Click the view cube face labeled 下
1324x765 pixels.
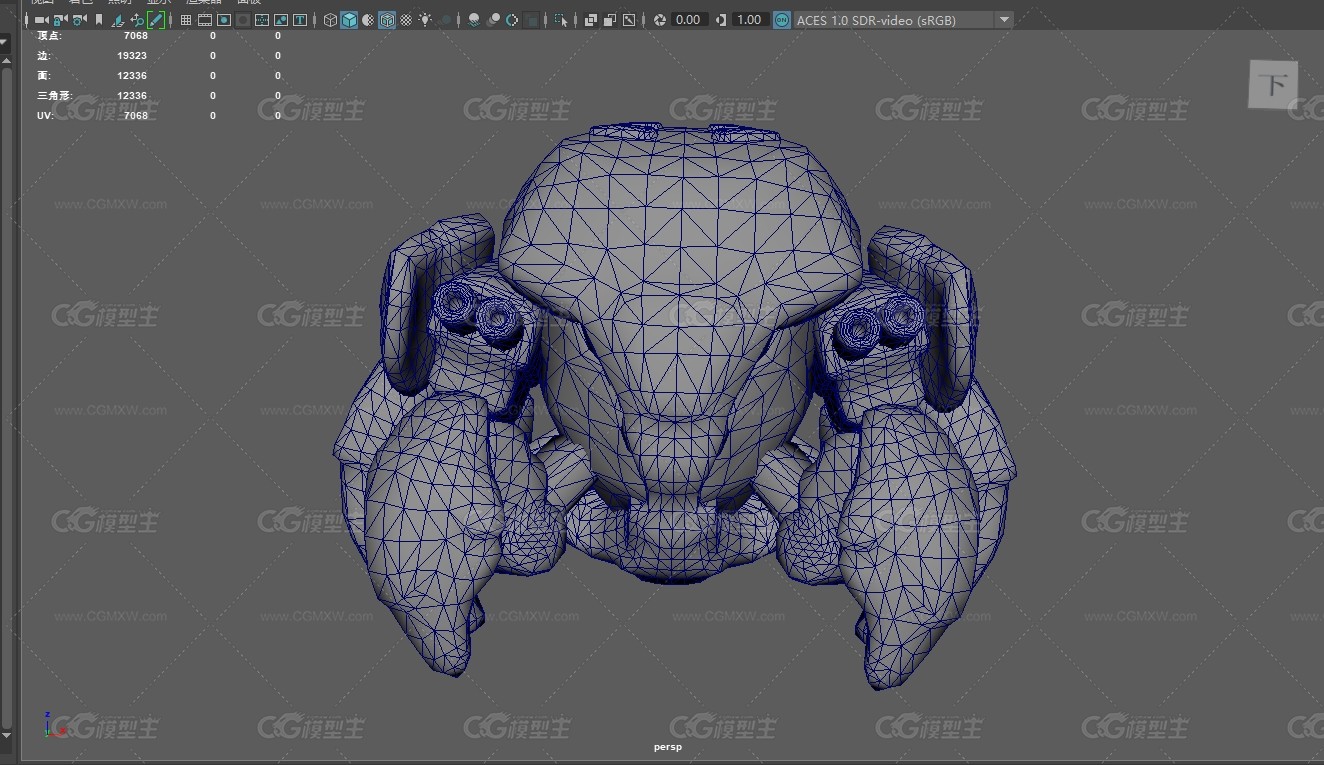pos(1274,85)
